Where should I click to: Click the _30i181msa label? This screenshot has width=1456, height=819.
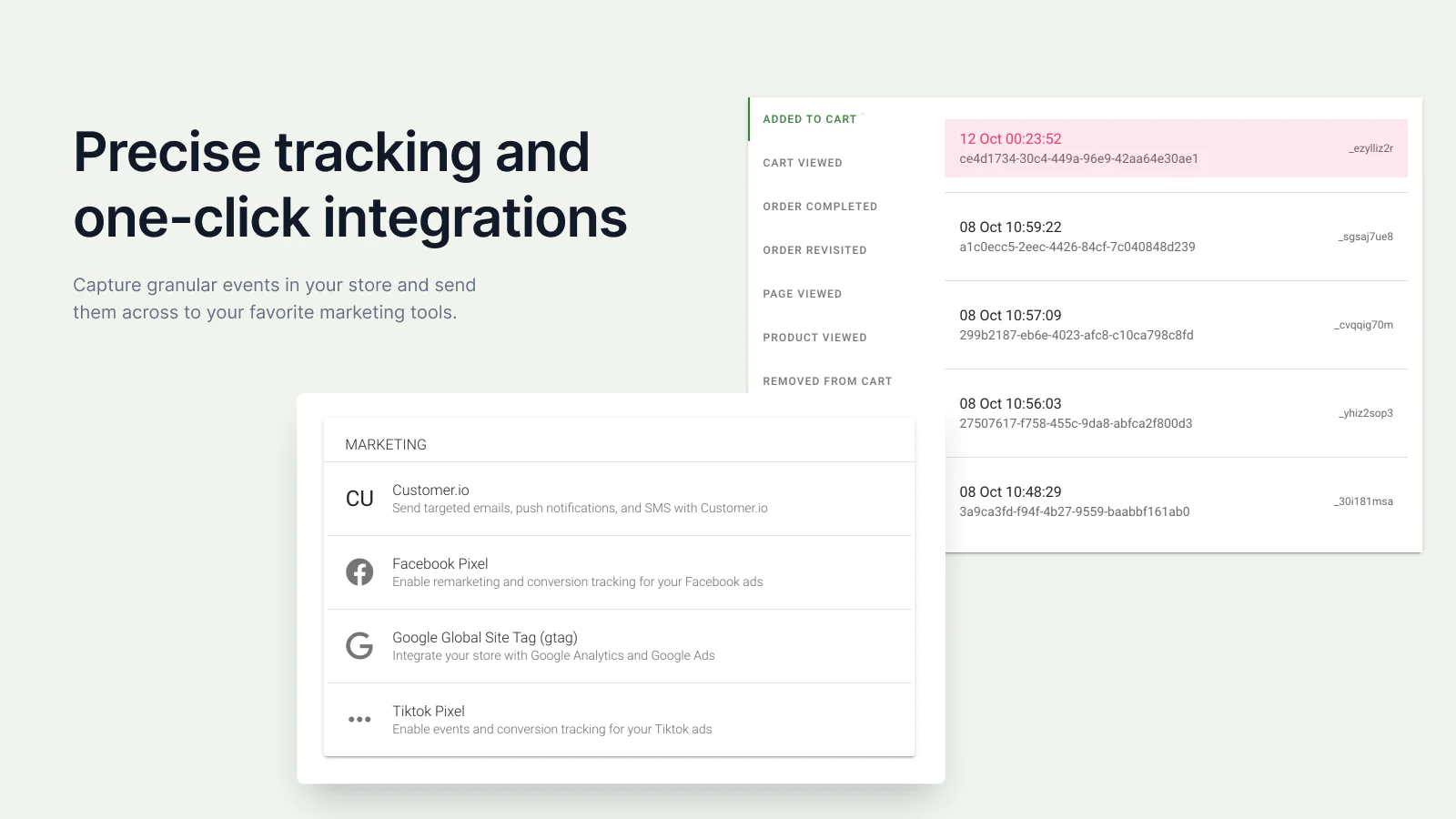pos(1363,501)
